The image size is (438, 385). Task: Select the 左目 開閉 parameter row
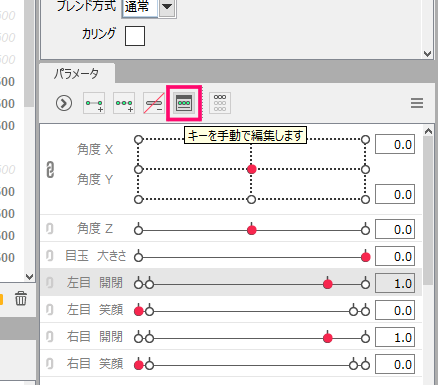click(x=231, y=283)
